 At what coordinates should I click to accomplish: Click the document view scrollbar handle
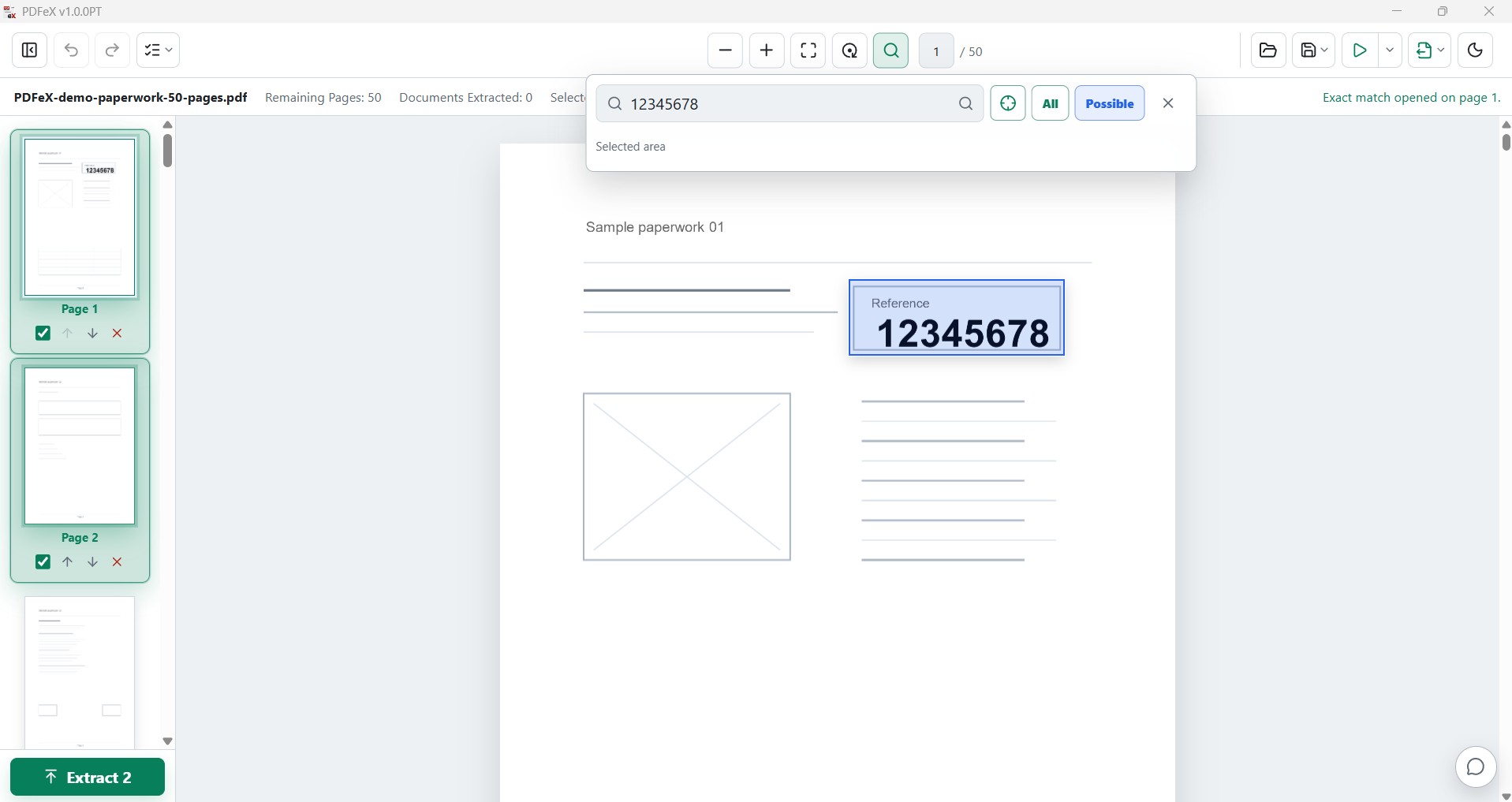pos(1506,142)
